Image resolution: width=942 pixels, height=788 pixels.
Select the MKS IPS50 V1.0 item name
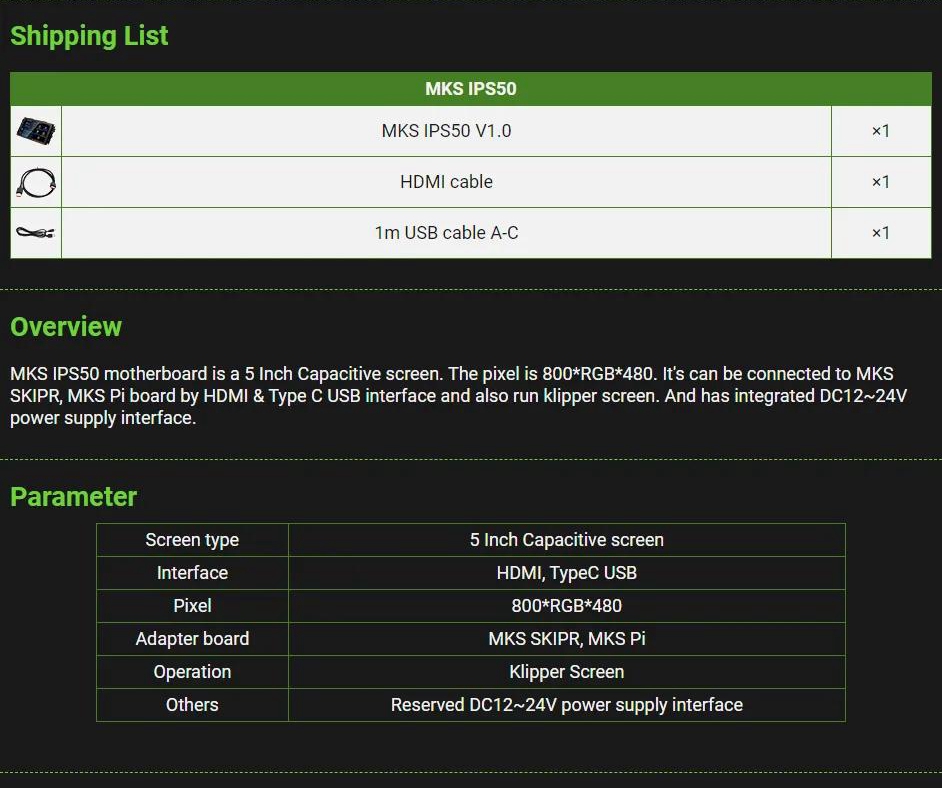click(446, 131)
